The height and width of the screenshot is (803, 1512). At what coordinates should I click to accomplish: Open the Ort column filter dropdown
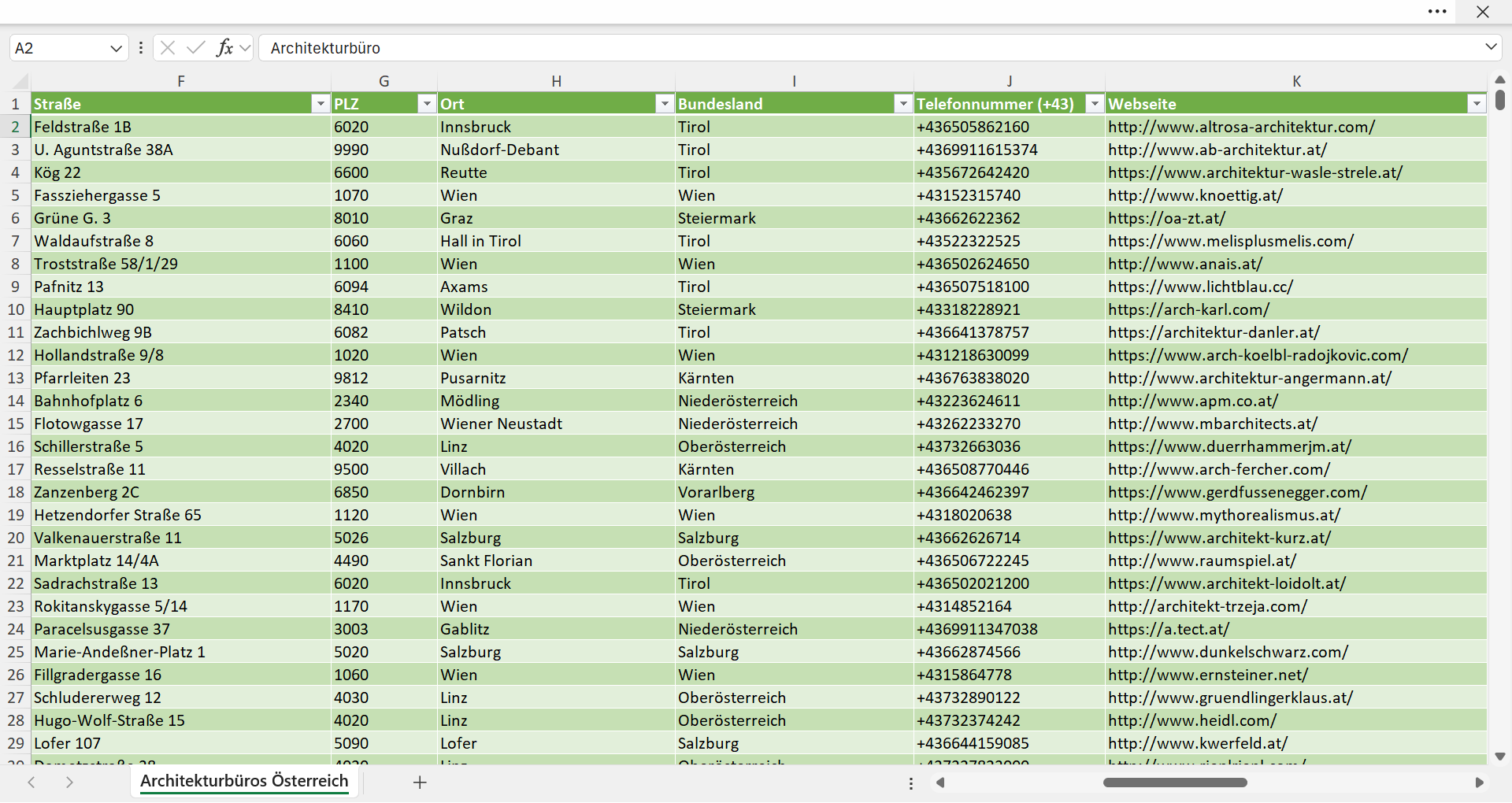tap(665, 104)
